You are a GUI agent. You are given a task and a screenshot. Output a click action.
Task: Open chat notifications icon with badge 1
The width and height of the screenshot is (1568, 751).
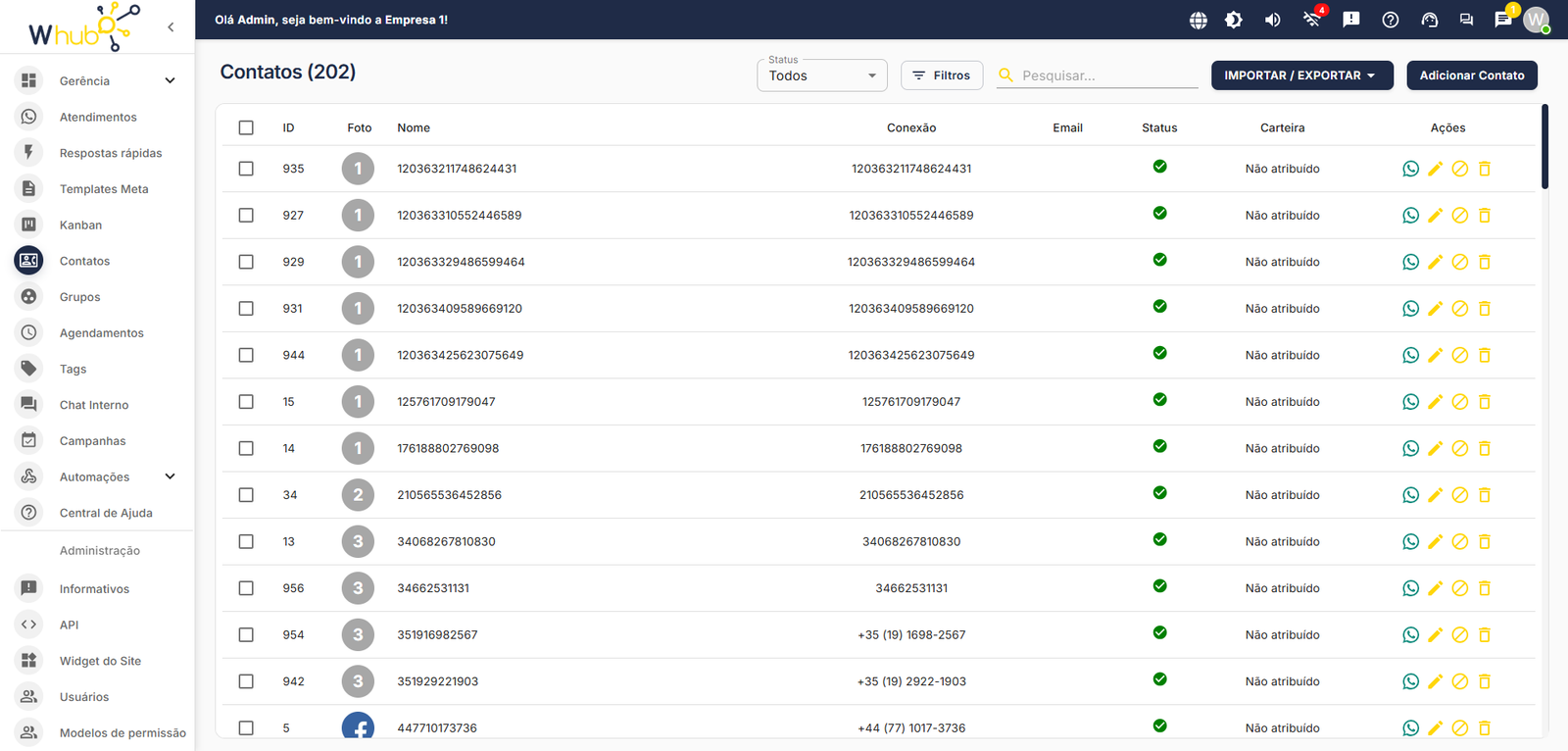(1502, 20)
